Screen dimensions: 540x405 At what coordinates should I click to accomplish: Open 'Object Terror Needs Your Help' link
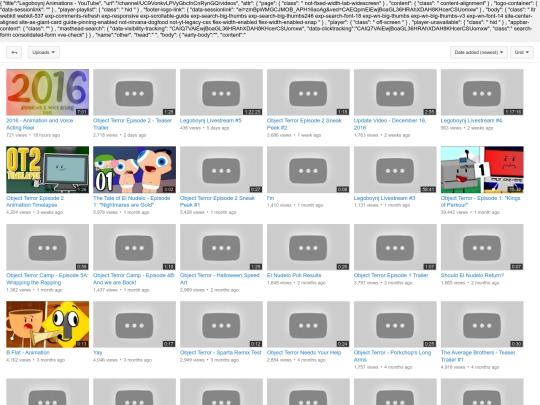(304, 353)
